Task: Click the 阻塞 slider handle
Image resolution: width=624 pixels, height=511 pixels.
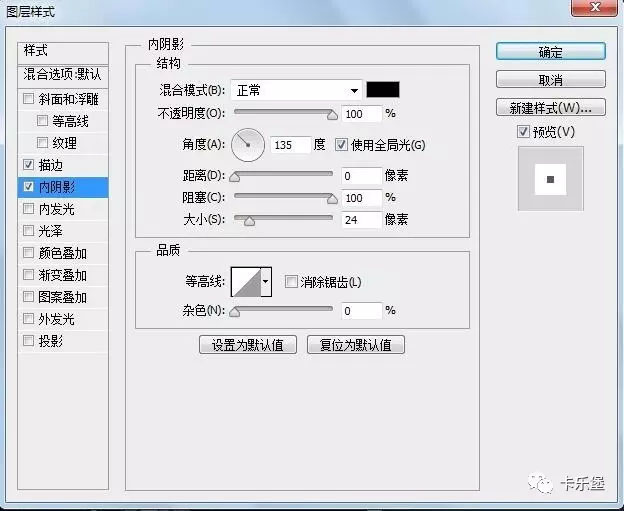Action: coord(332,199)
